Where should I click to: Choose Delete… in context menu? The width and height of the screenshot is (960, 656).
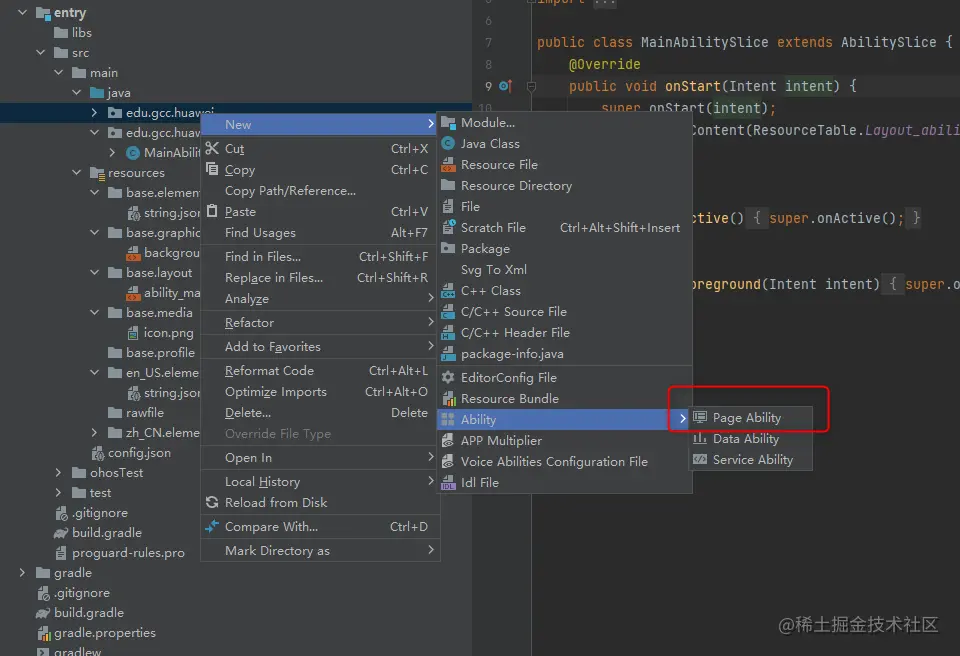(320, 412)
